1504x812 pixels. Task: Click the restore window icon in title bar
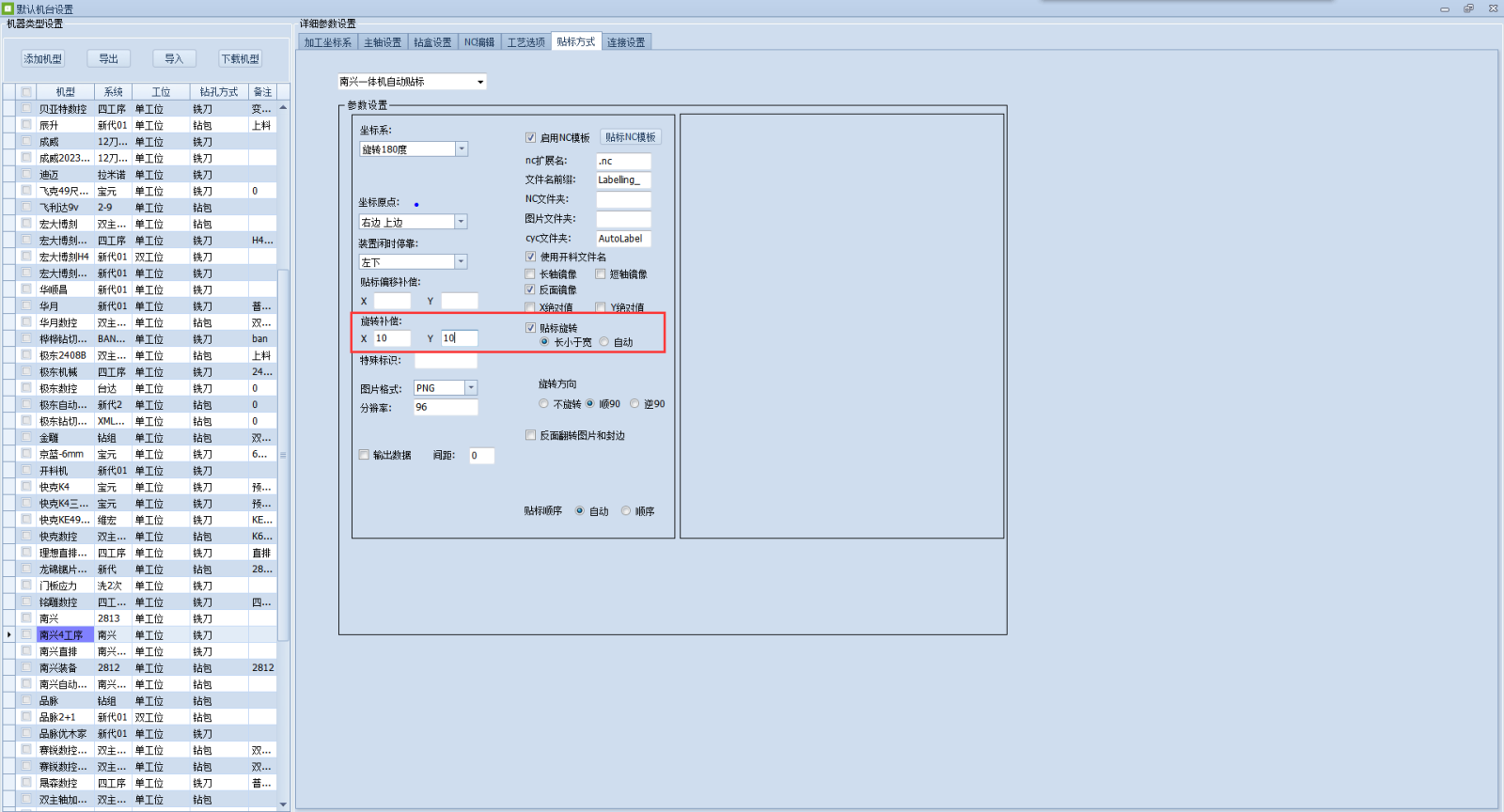[x=1468, y=8]
